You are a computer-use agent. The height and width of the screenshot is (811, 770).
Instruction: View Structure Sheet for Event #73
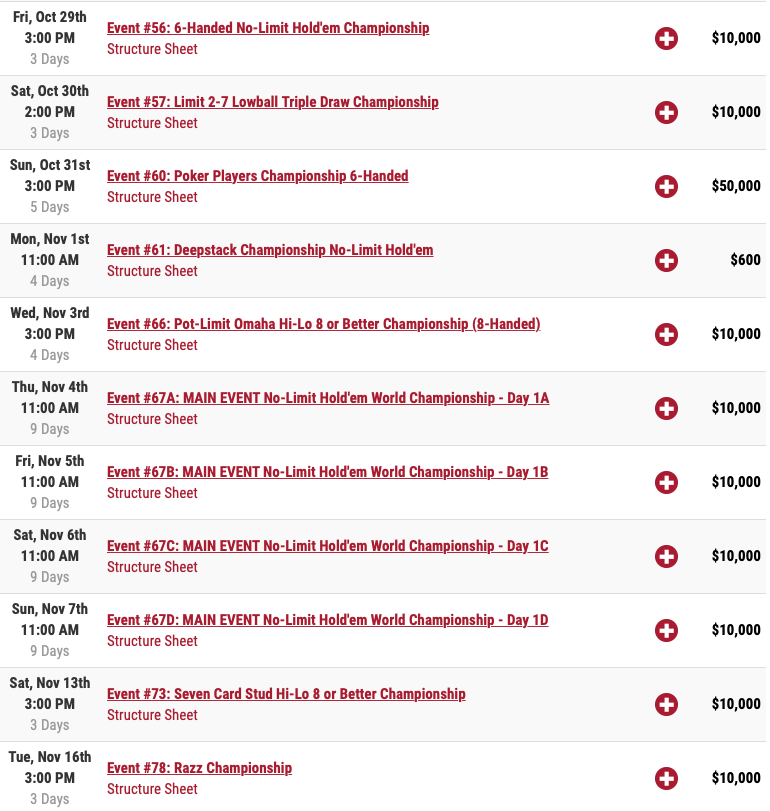152,715
